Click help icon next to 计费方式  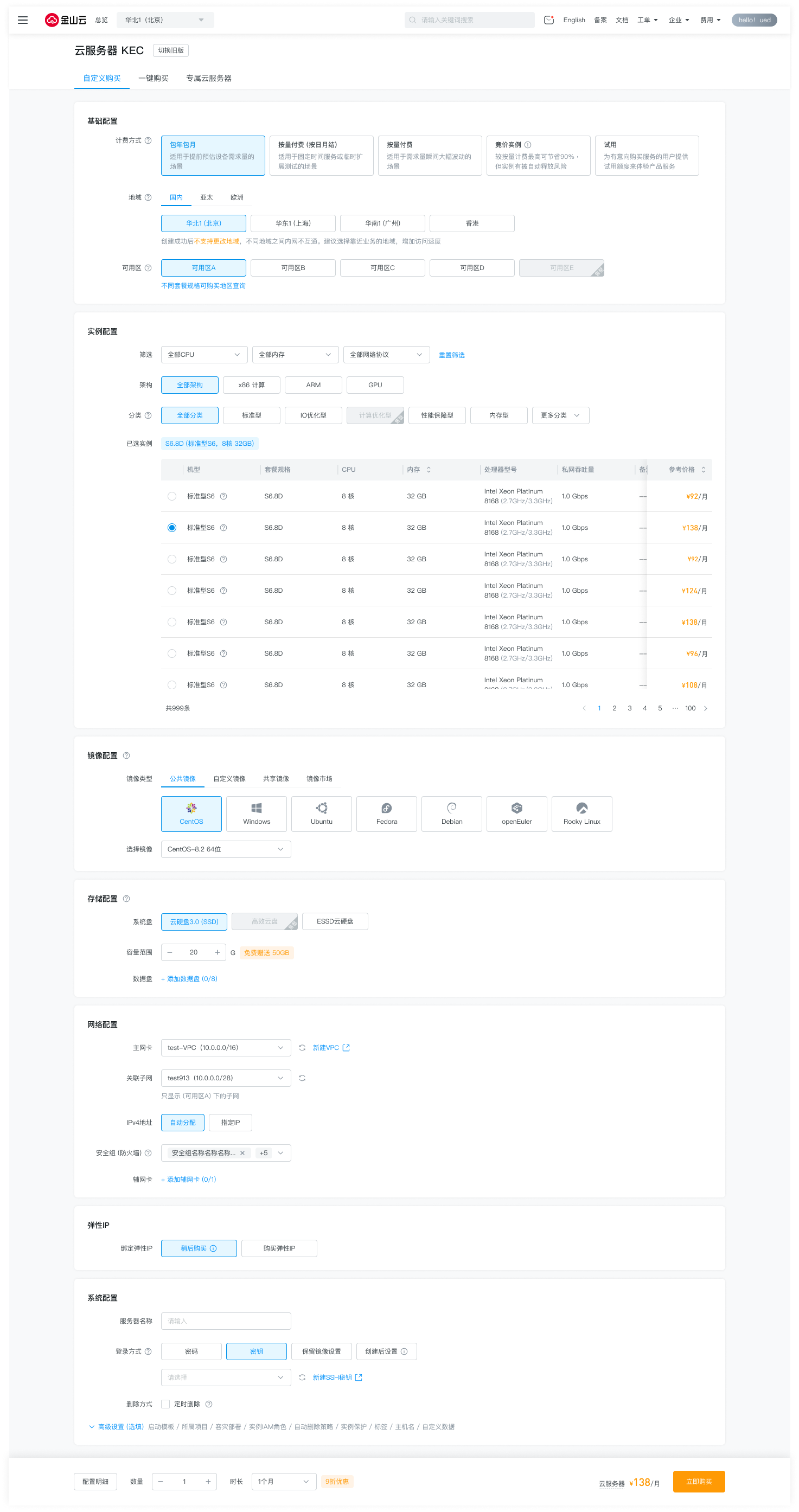[x=148, y=141]
